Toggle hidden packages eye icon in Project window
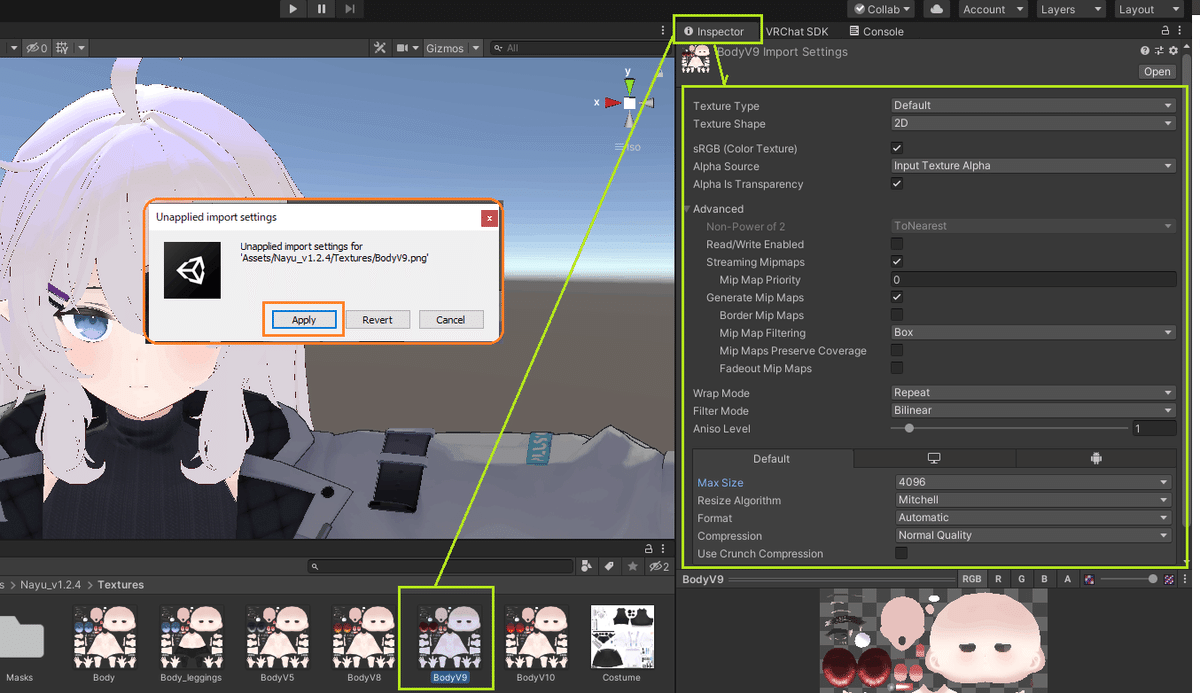Viewport: 1200px width, 693px height. pos(658,567)
